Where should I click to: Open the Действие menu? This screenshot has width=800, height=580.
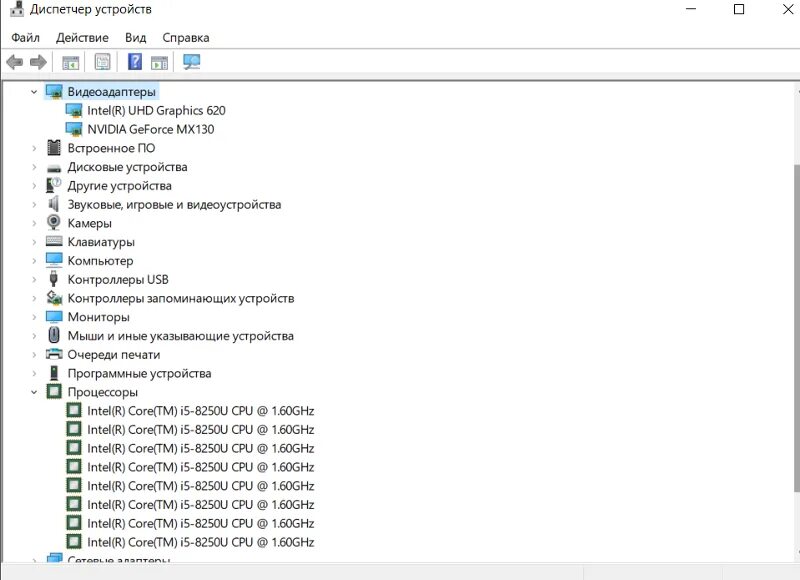82,38
